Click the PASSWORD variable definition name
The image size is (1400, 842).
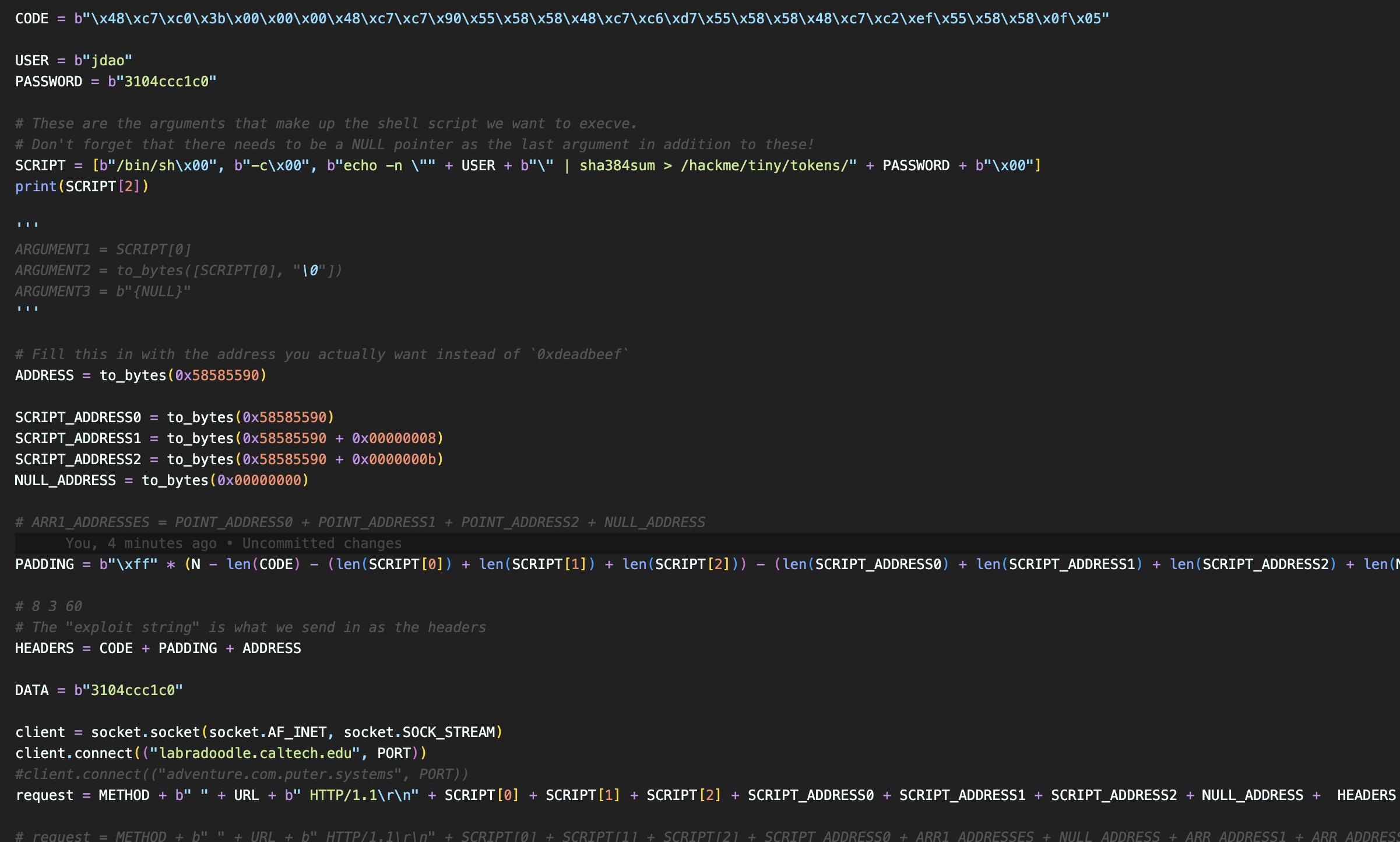tap(48, 82)
